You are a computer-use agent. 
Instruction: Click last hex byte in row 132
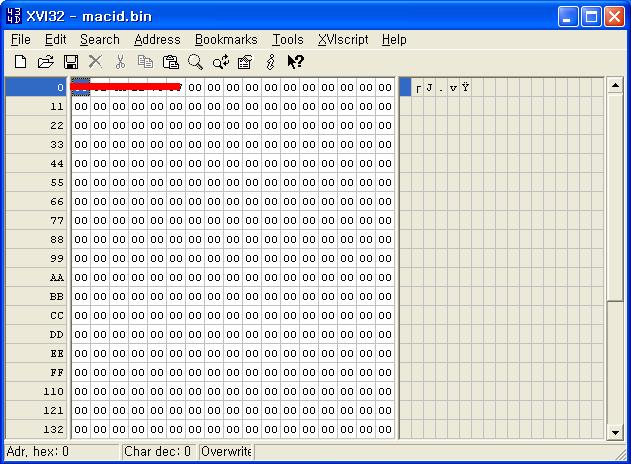click(385, 429)
